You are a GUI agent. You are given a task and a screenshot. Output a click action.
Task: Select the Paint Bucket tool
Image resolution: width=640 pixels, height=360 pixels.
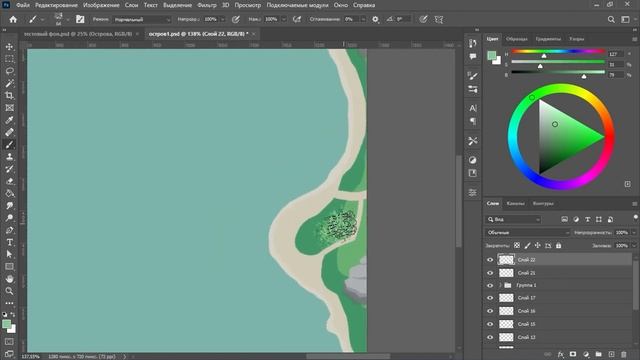(x=9, y=193)
